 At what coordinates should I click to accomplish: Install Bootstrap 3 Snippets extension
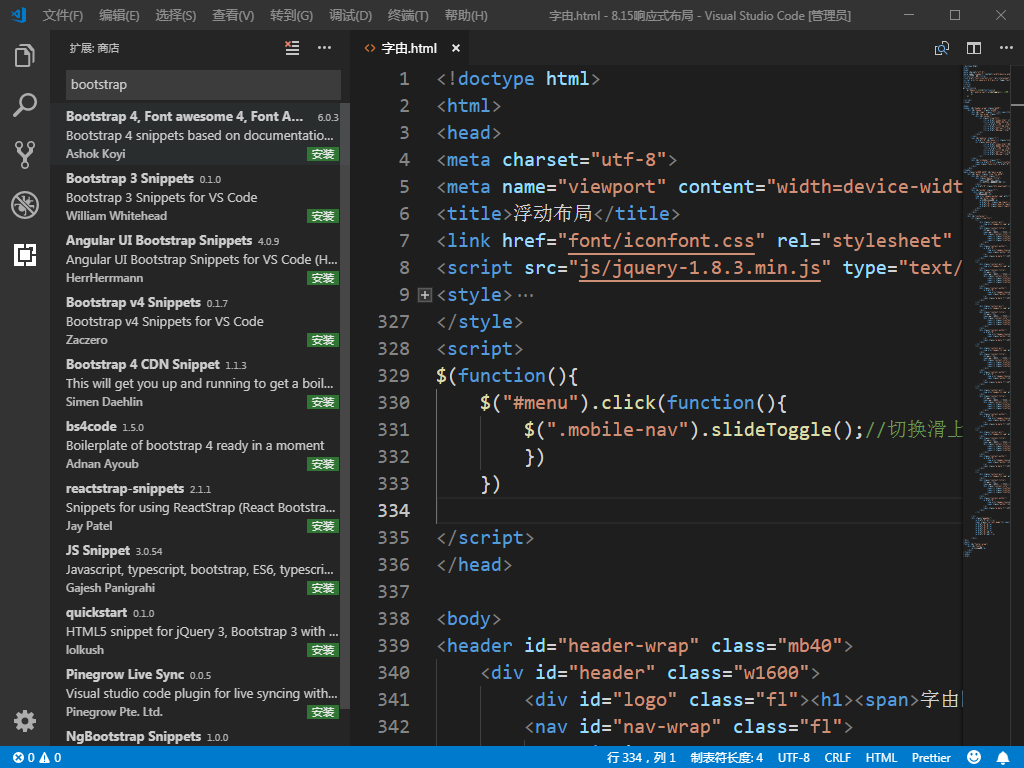[323, 216]
